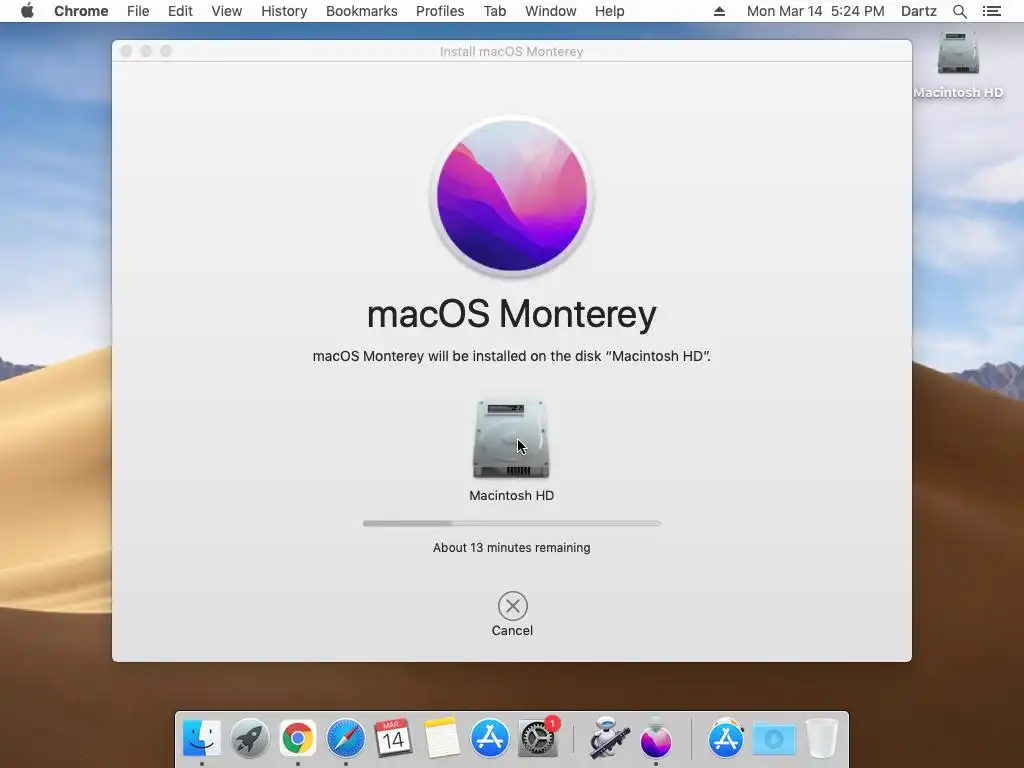The height and width of the screenshot is (768, 1024).
Task: Open the Apple menu
Action: (27, 11)
